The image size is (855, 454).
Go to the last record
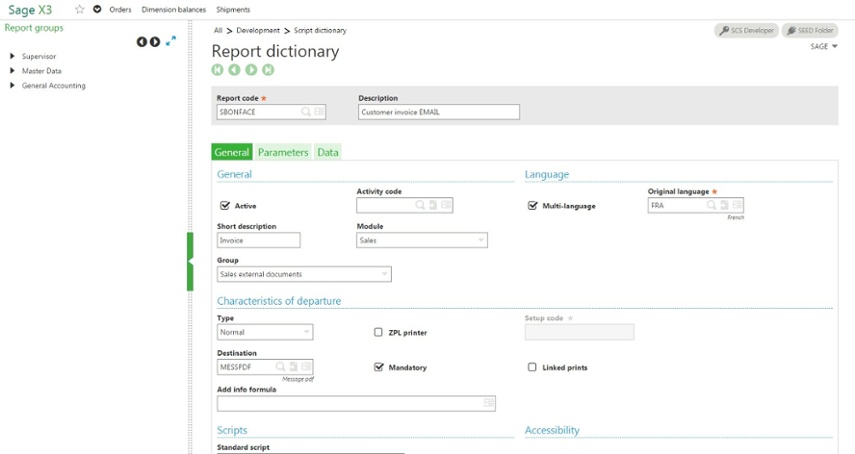[268, 70]
